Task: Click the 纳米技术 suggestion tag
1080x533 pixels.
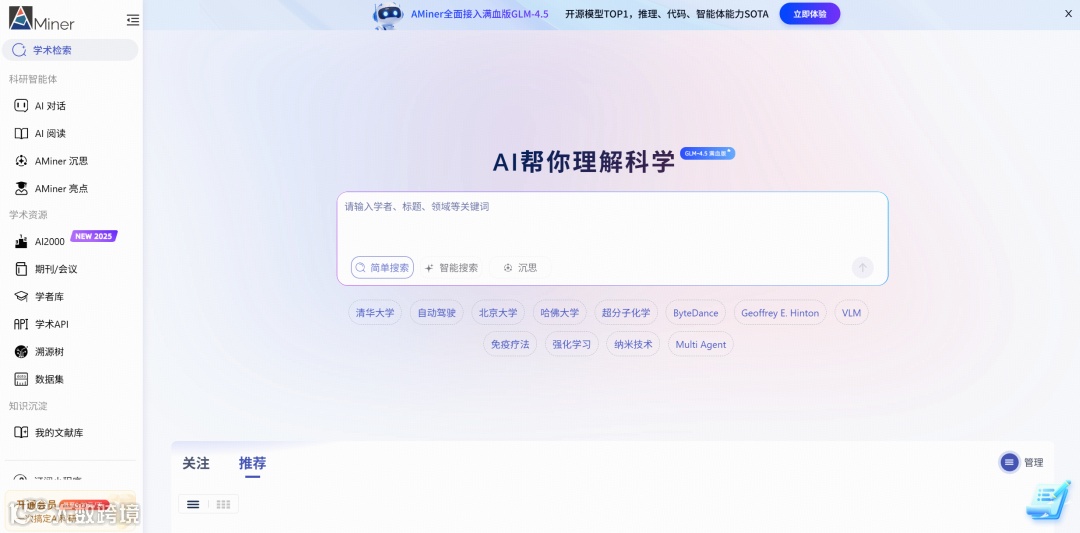Action: 633,344
